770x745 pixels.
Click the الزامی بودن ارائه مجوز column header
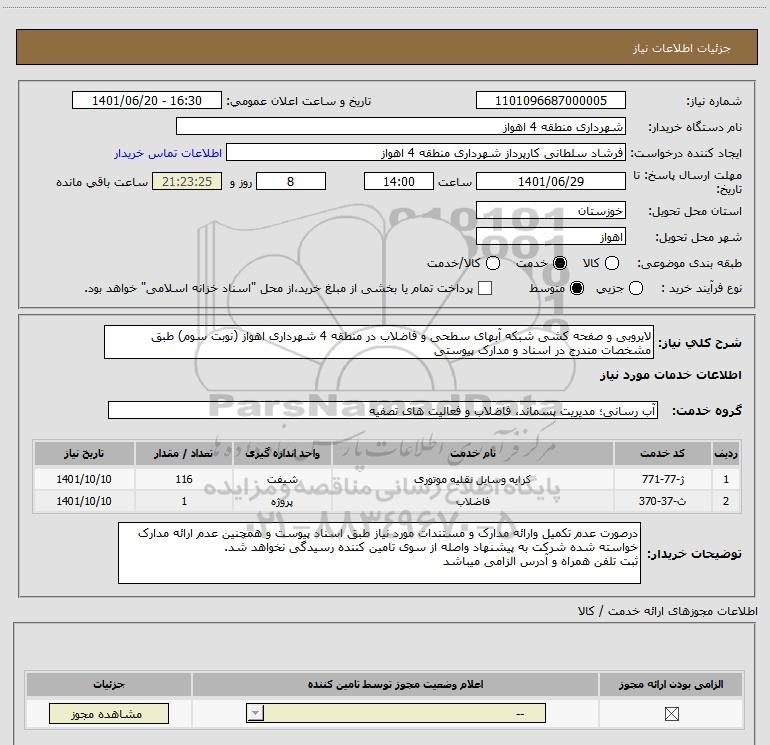[x=671, y=684]
